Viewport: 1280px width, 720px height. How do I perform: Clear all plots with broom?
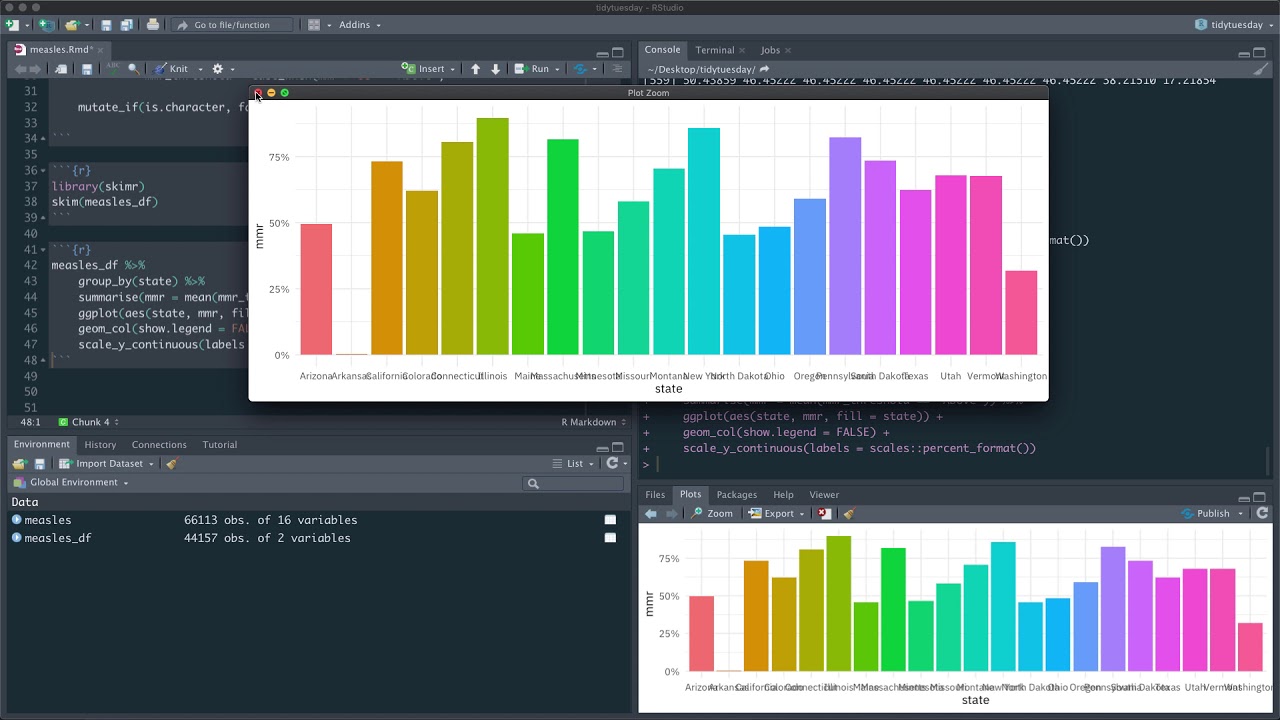(x=848, y=513)
